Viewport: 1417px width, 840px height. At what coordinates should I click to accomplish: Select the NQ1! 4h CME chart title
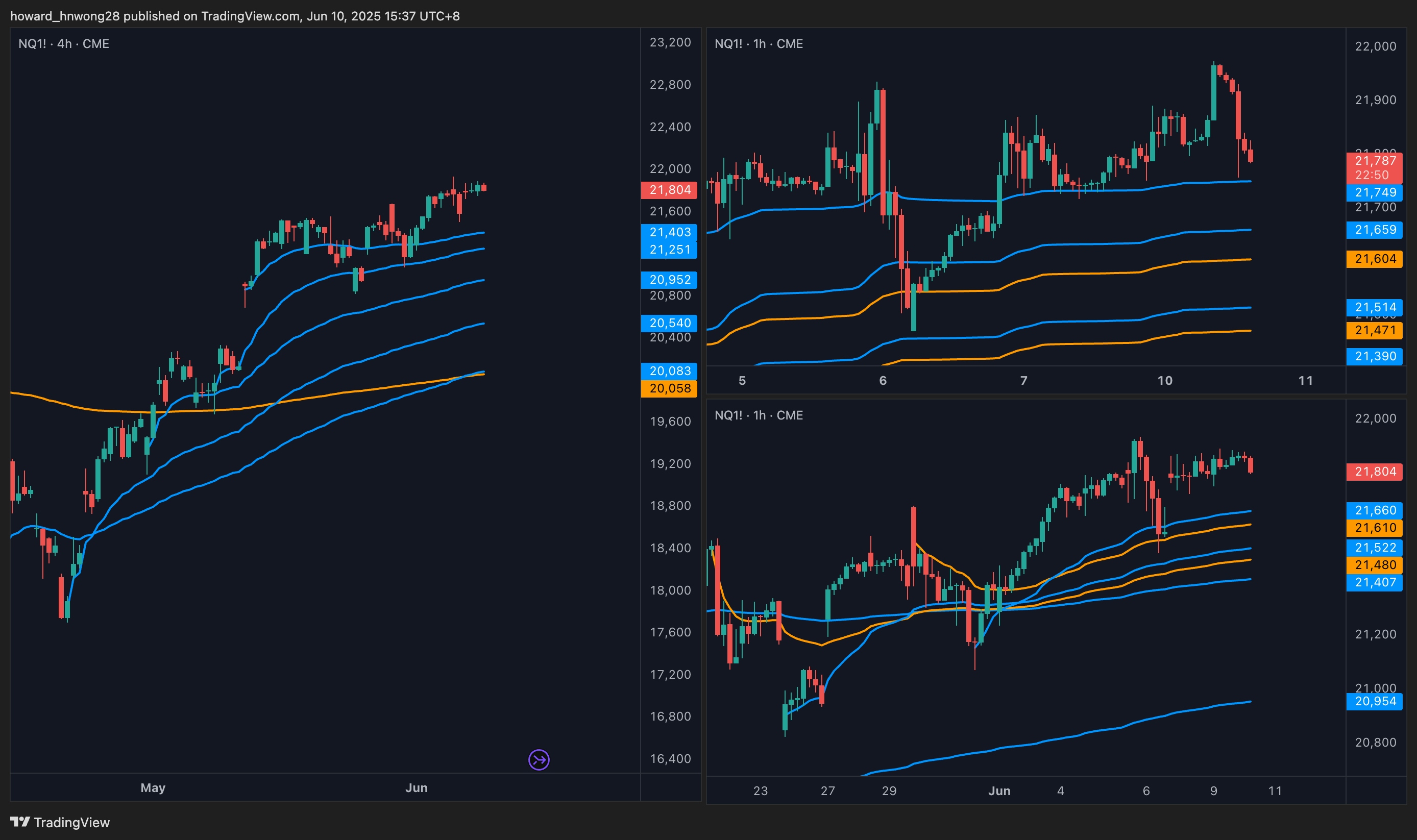coord(63,43)
